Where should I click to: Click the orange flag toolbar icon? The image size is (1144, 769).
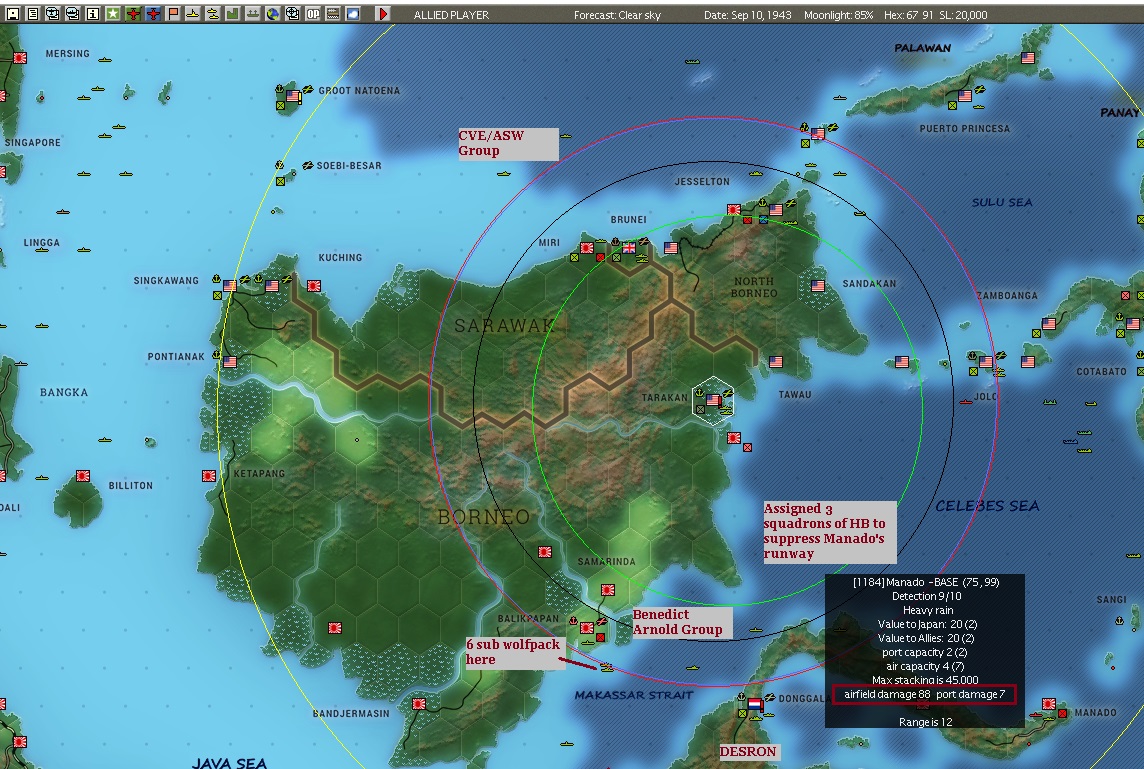click(173, 14)
